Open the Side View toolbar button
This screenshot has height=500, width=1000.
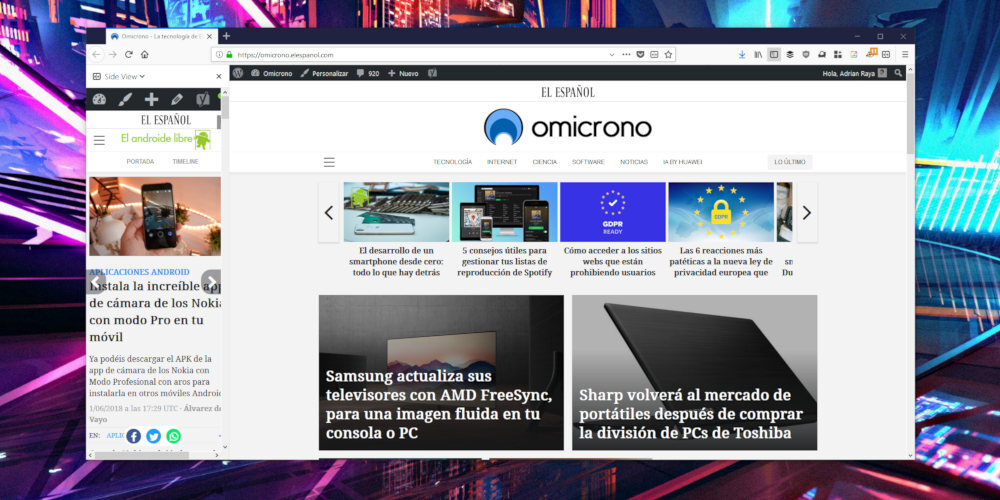tap(886, 55)
